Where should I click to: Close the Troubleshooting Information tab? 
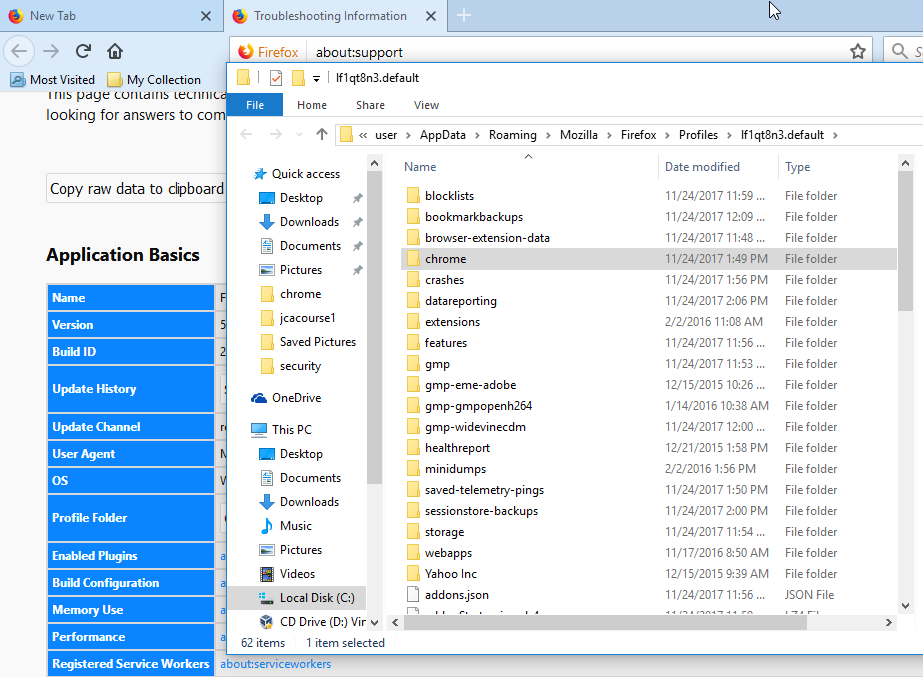click(431, 16)
